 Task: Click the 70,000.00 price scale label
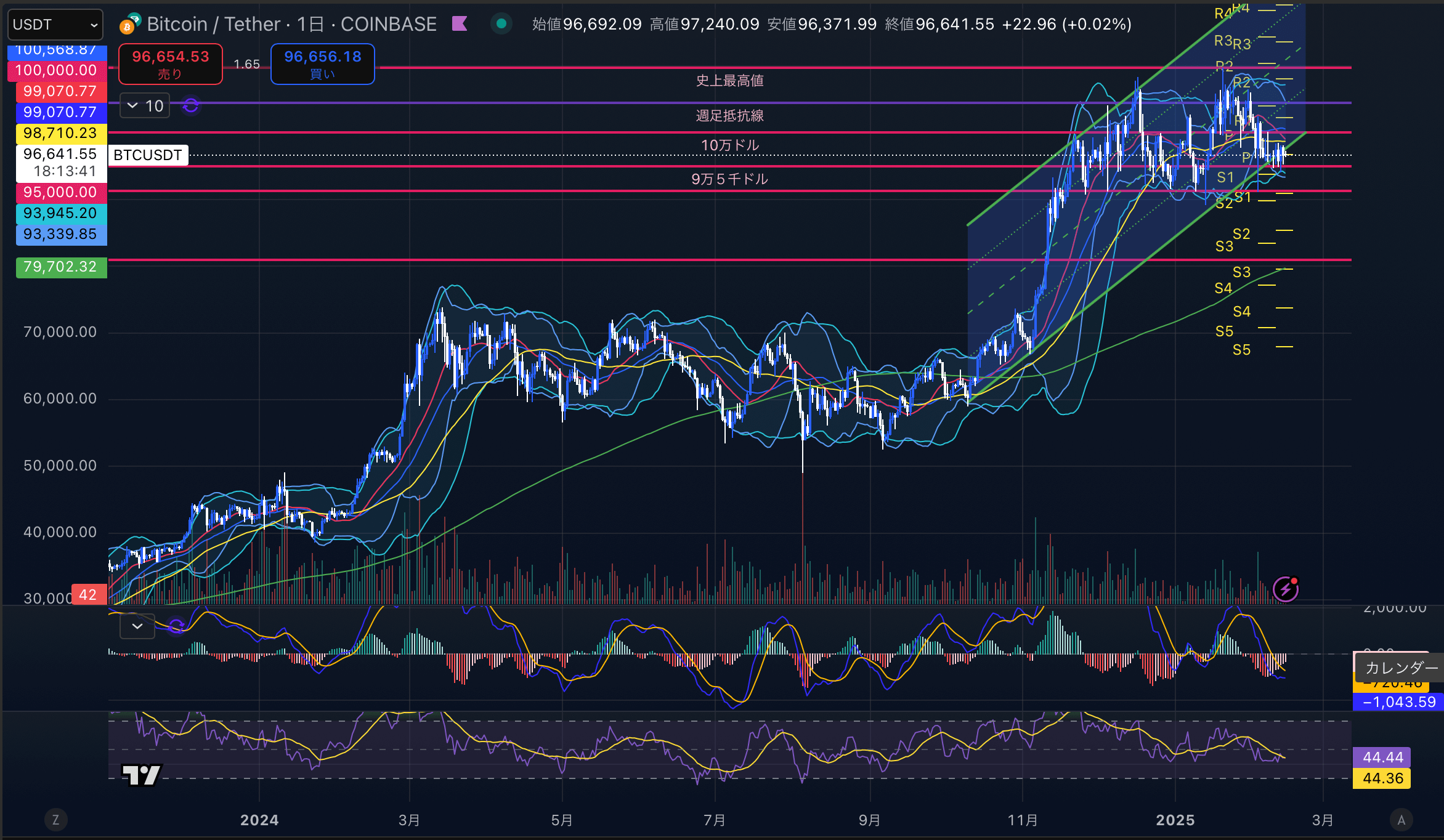click(x=60, y=333)
